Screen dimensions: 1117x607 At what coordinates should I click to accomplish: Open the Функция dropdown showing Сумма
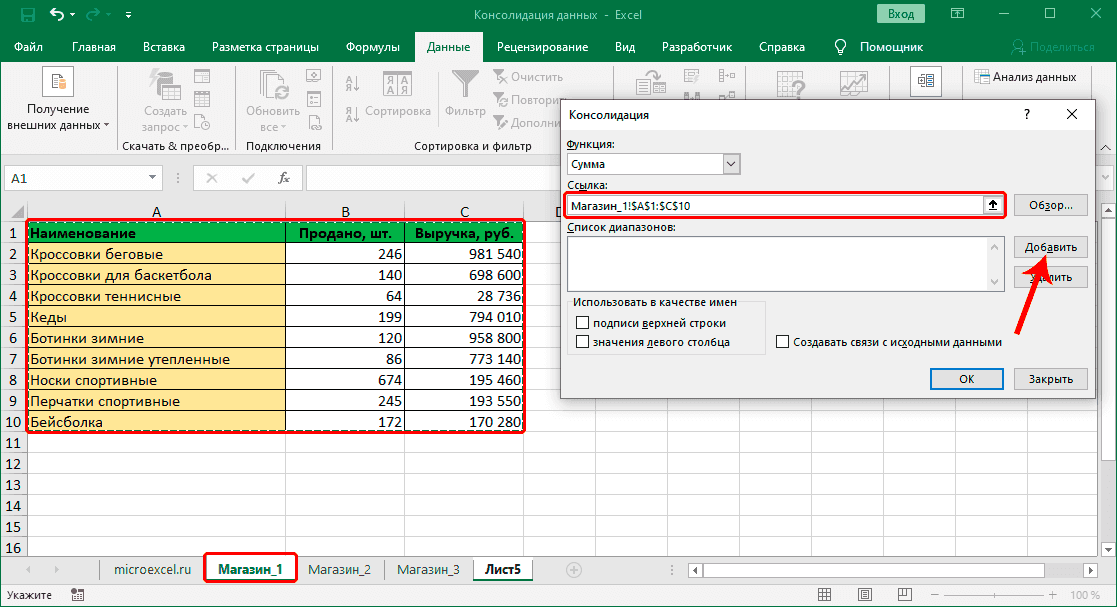(731, 164)
